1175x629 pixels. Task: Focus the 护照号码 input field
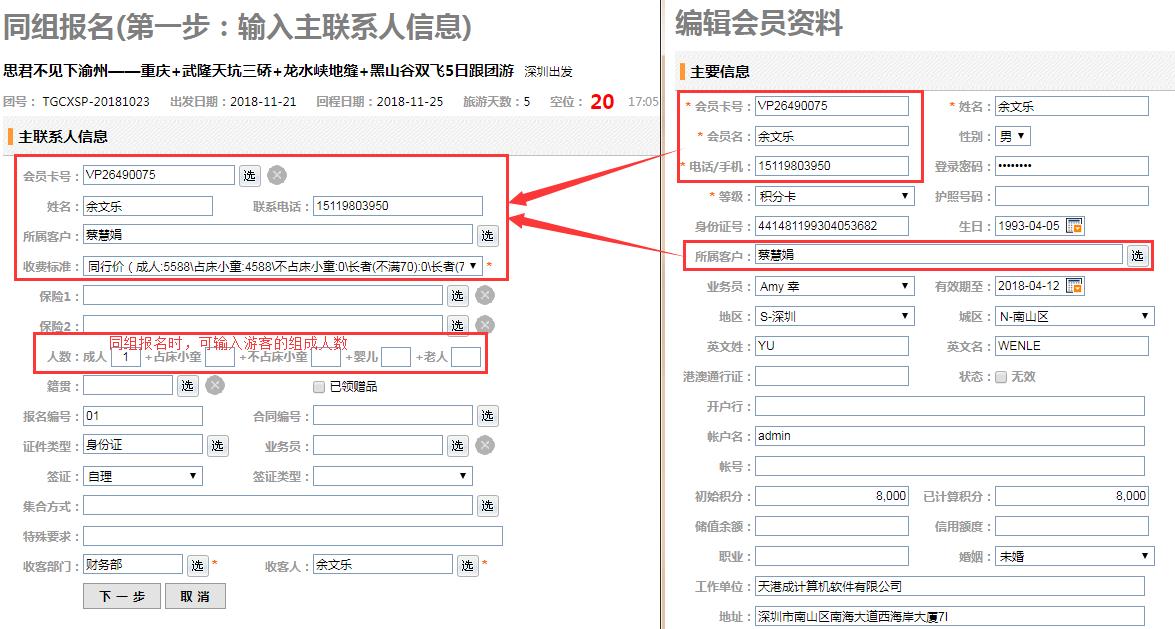1072,196
